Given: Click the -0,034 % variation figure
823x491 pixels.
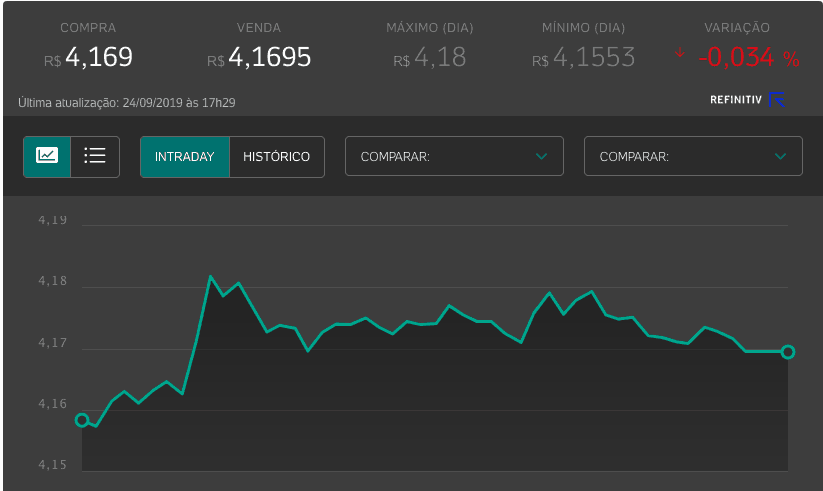Looking at the screenshot, I should point(748,58).
